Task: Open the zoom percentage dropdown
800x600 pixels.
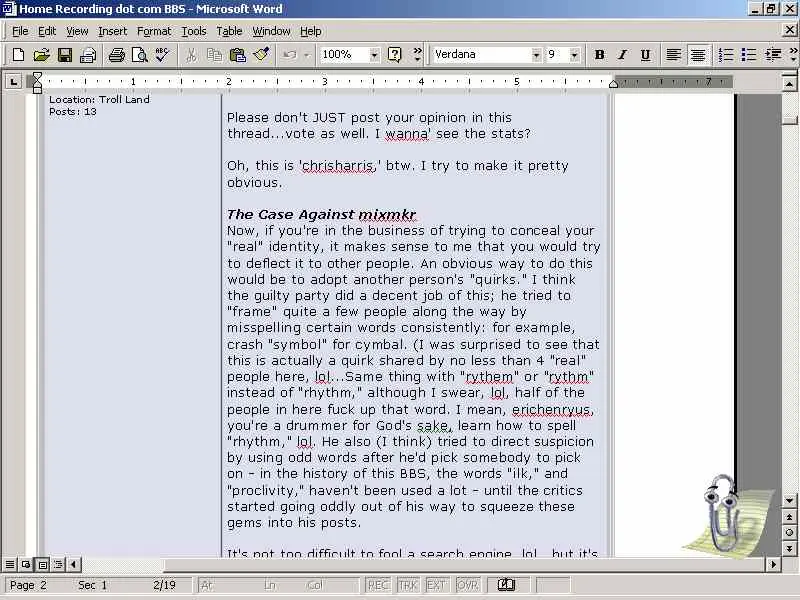Action: coord(374,55)
